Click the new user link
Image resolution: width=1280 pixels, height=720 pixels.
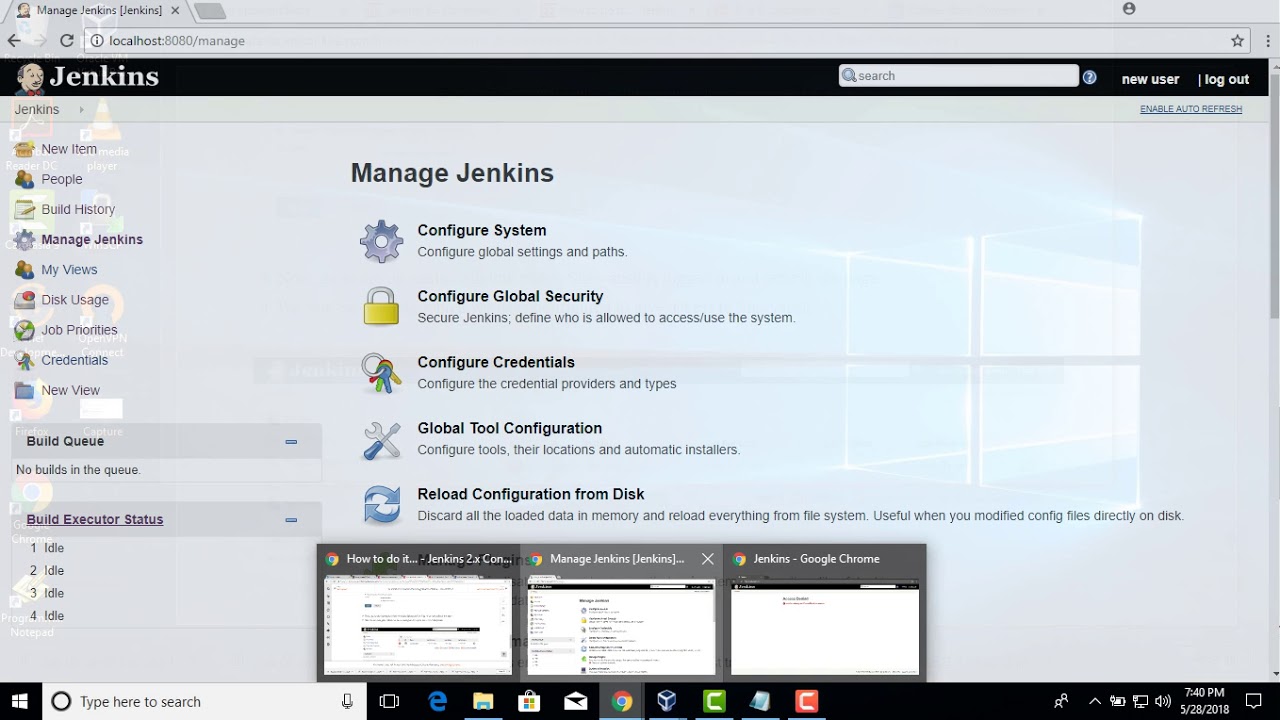click(x=1150, y=79)
